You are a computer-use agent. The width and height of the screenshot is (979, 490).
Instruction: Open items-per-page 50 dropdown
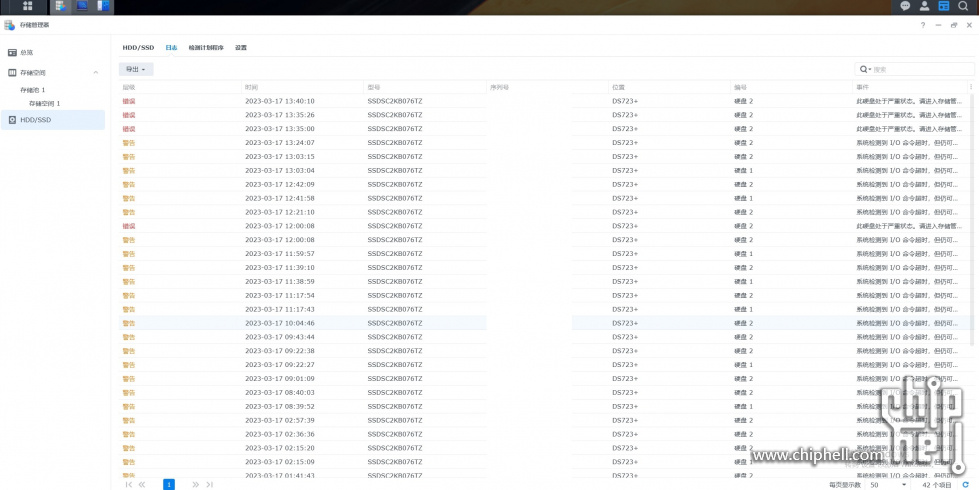(x=888, y=484)
